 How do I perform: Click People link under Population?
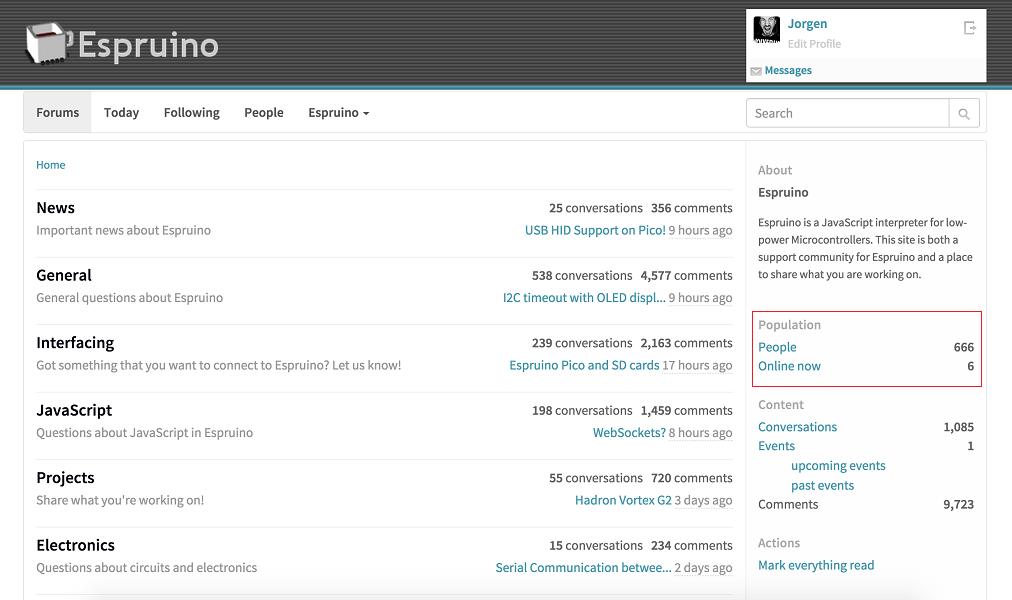(777, 347)
